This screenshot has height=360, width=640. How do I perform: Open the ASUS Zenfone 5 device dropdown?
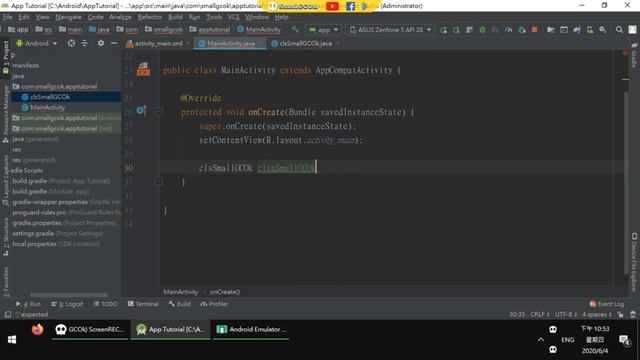(391, 30)
